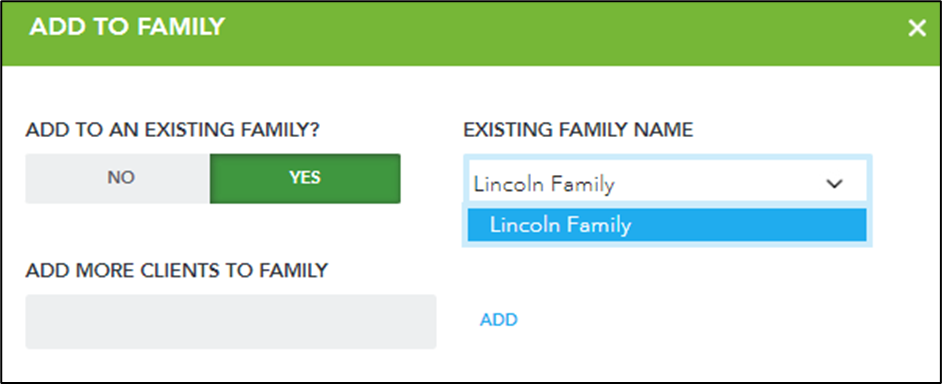Add the client using the ADD link
The image size is (942, 384).
pos(499,320)
